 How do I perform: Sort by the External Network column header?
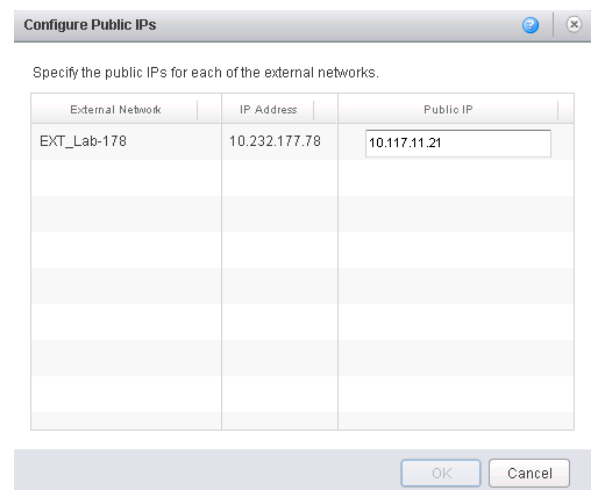point(115,109)
